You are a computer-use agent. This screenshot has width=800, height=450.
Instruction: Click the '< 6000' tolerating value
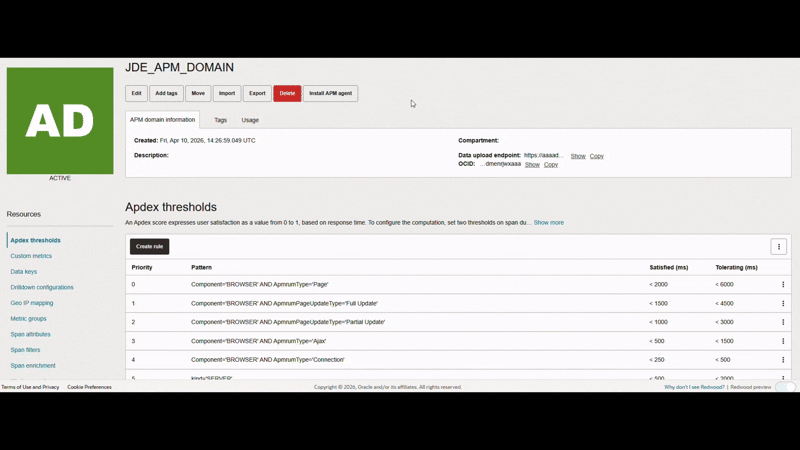click(724, 285)
